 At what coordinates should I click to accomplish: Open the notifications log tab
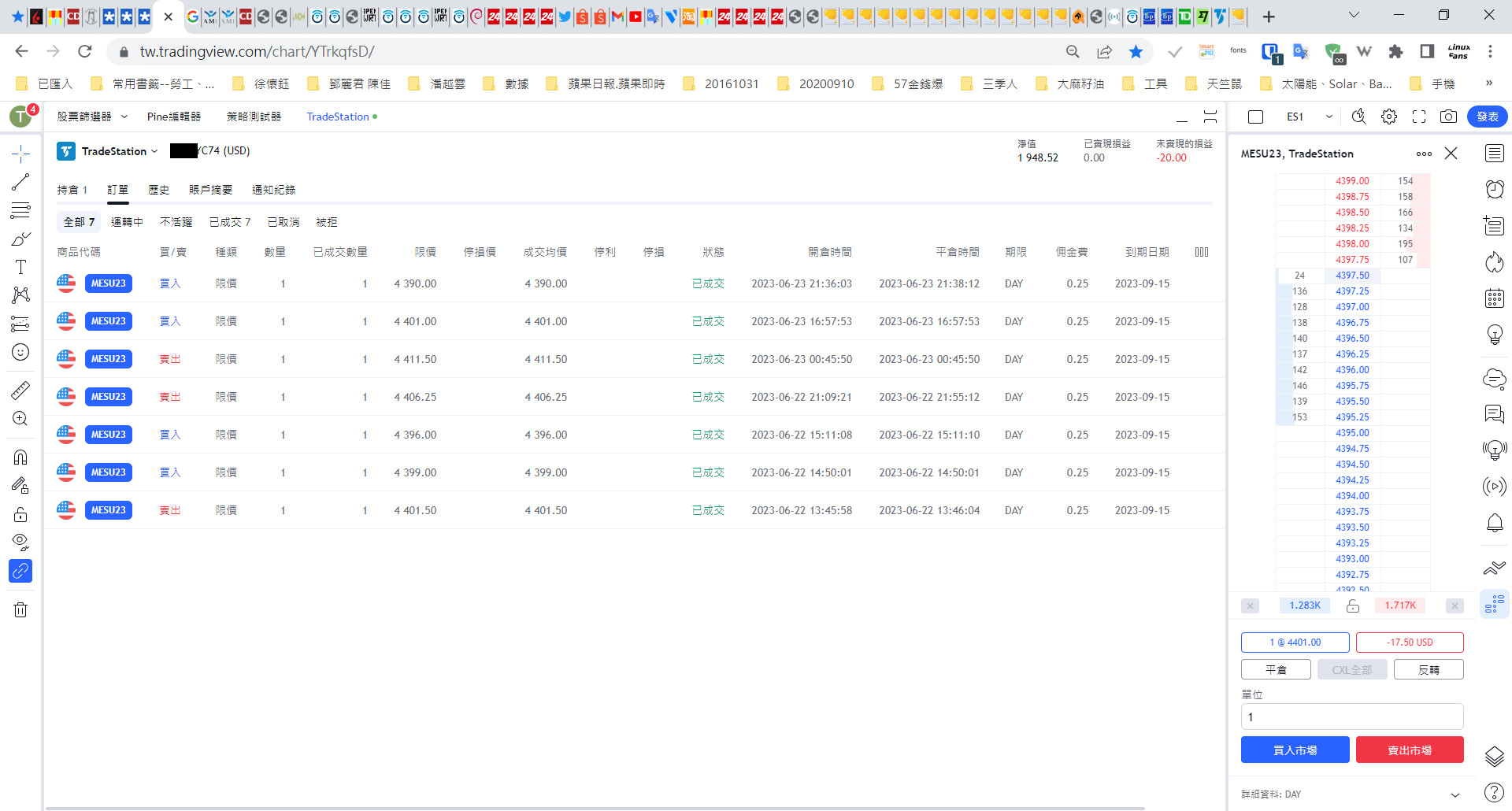pos(273,190)
